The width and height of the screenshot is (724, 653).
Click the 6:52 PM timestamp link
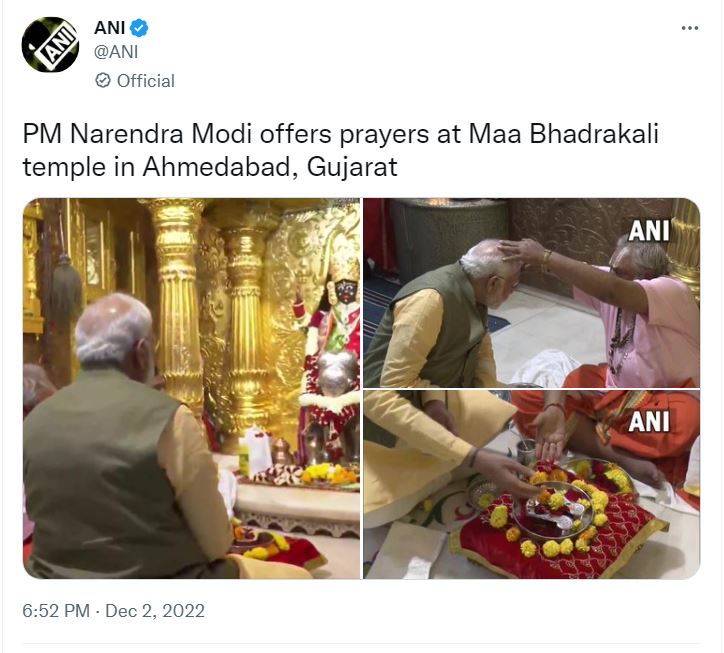[56, 611]
